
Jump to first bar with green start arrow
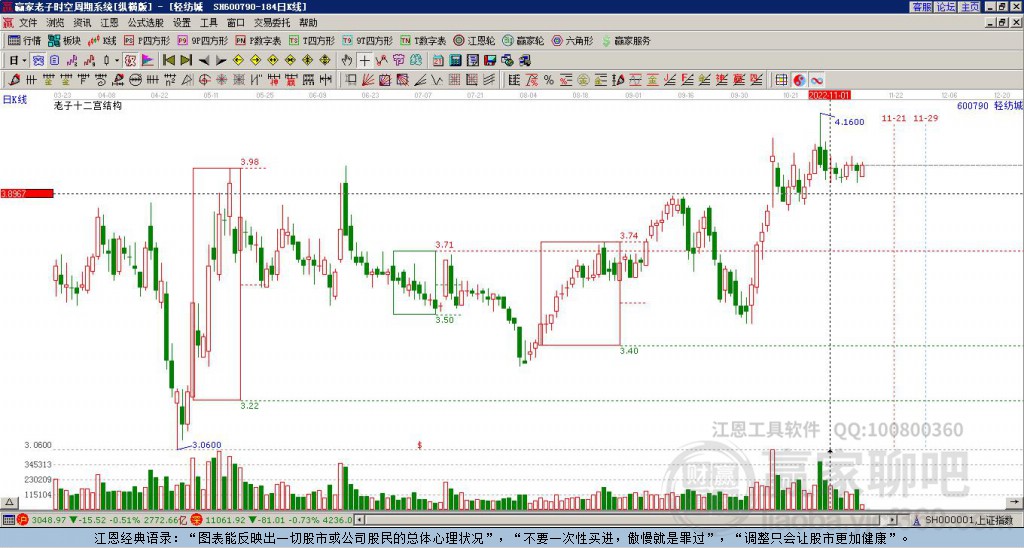169,60
